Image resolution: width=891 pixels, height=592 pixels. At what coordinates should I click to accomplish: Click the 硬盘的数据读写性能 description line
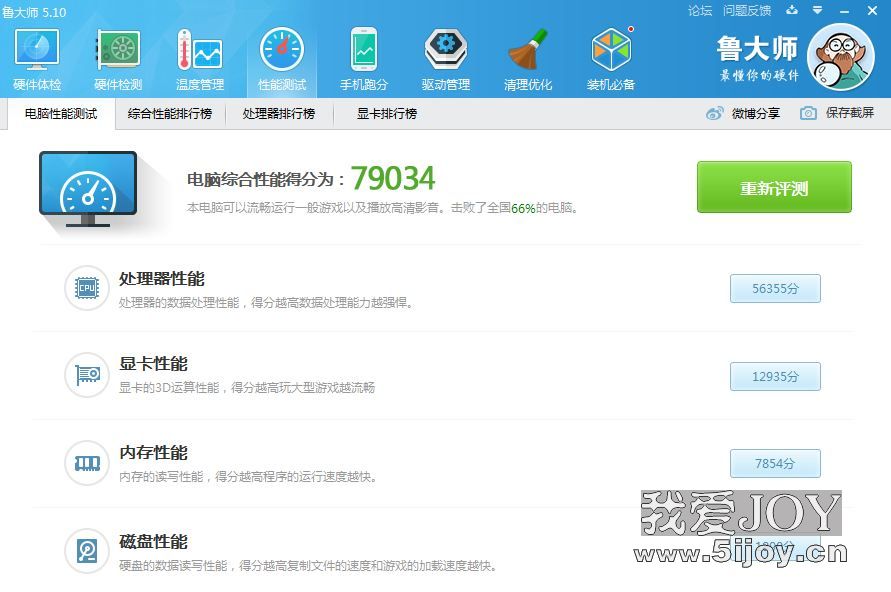[x=308, y=565]
